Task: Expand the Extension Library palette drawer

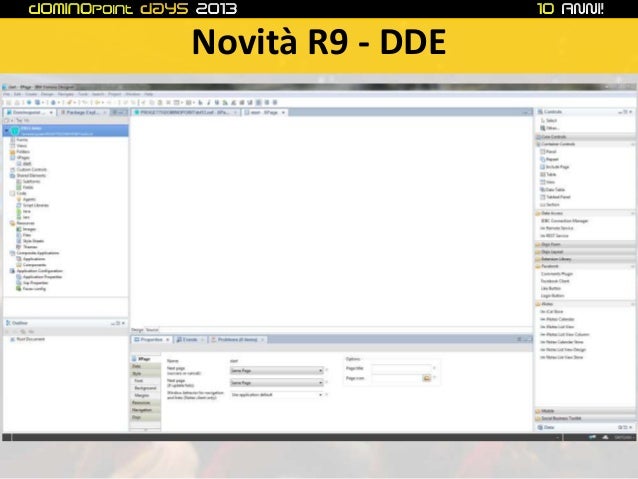Action: [585, 259]
